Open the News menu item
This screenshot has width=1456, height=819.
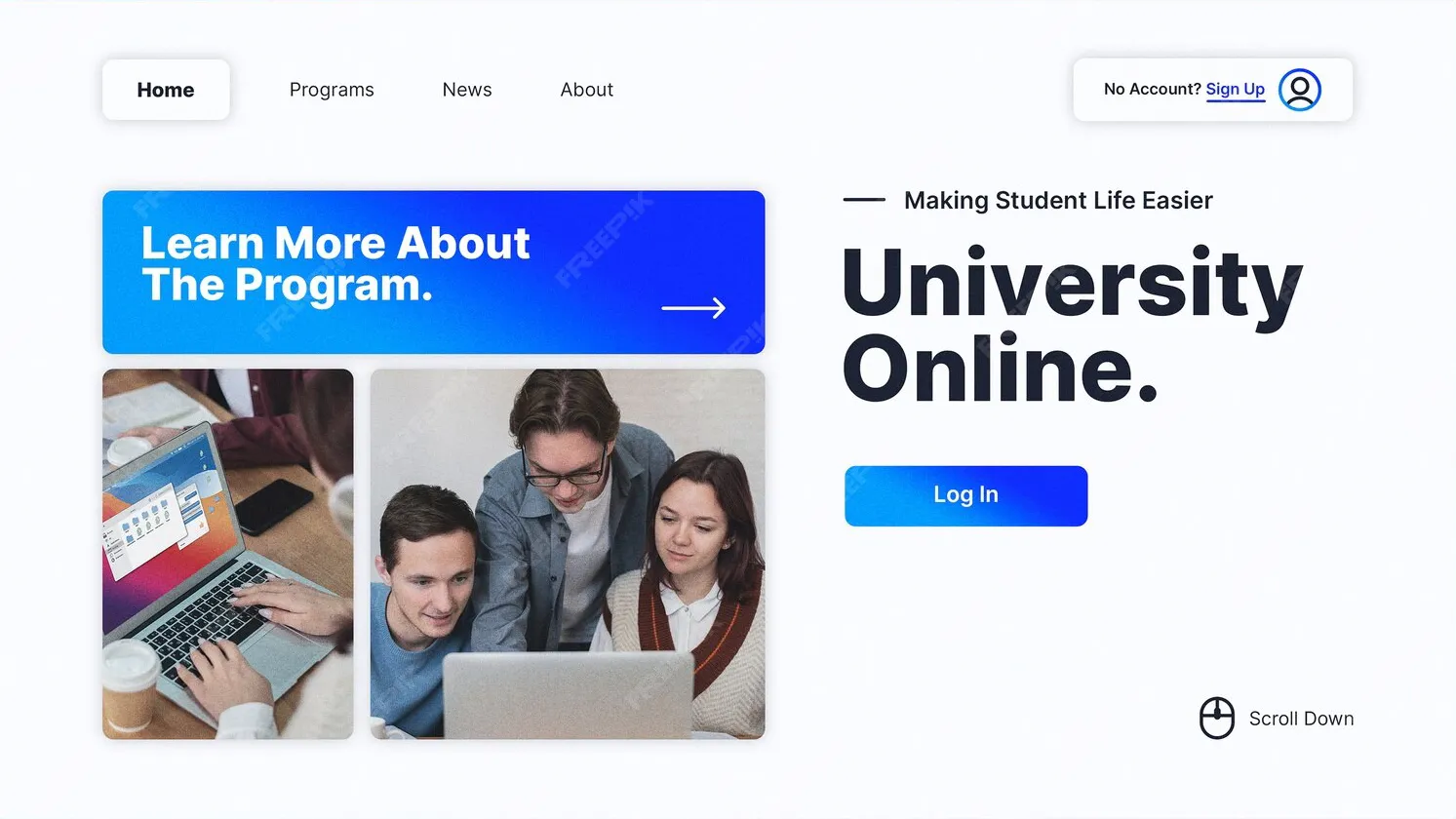(467, 90)
